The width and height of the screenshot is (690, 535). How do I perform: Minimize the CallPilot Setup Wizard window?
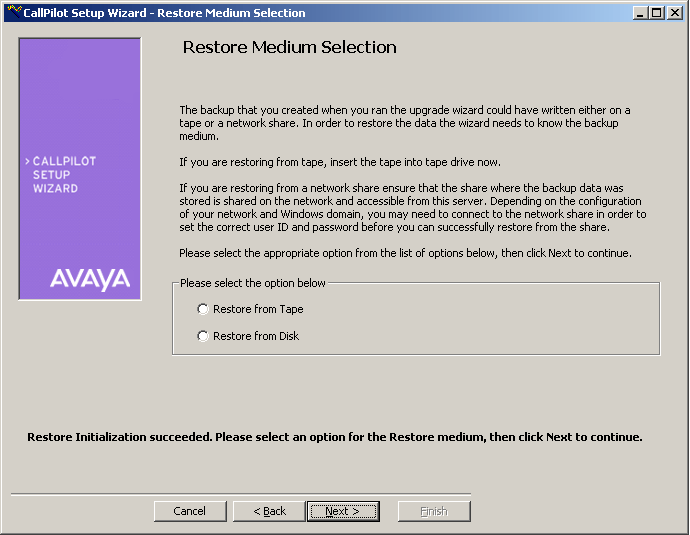point(640,13)
